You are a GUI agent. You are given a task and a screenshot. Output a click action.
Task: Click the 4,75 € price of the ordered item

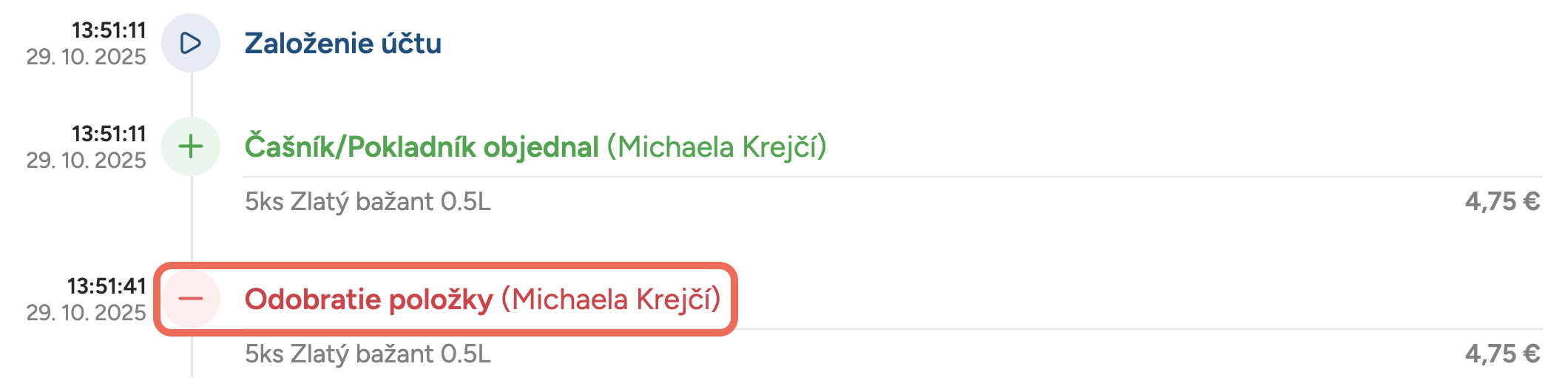1502,201
